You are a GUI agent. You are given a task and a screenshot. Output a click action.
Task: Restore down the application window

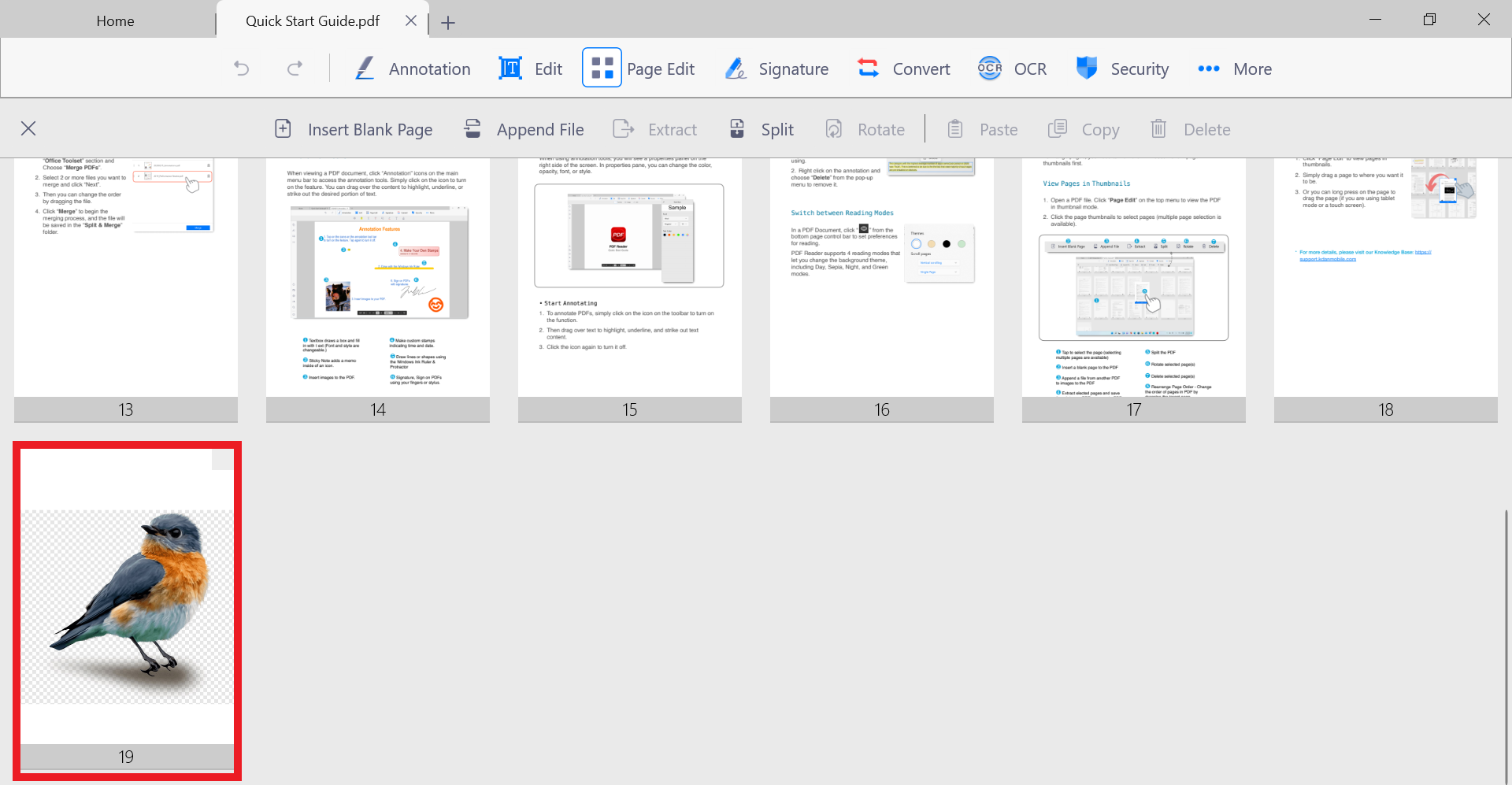(x=1430, y=20)
